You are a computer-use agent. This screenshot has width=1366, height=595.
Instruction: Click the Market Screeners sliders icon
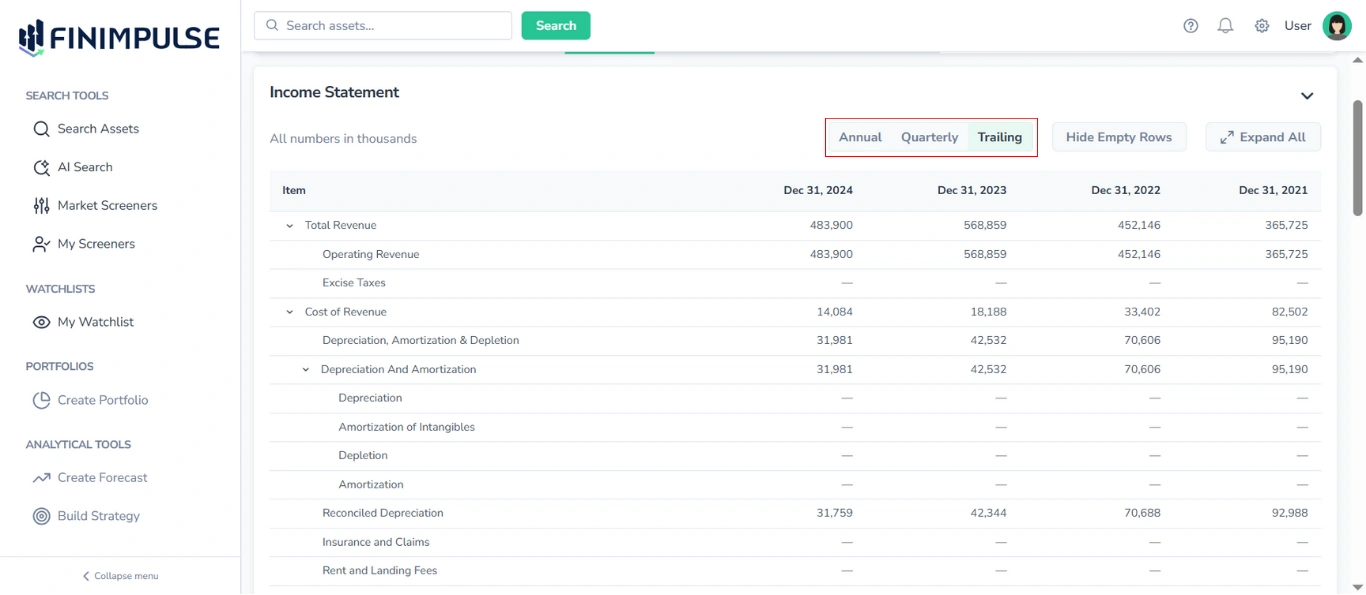click(40, 205)
